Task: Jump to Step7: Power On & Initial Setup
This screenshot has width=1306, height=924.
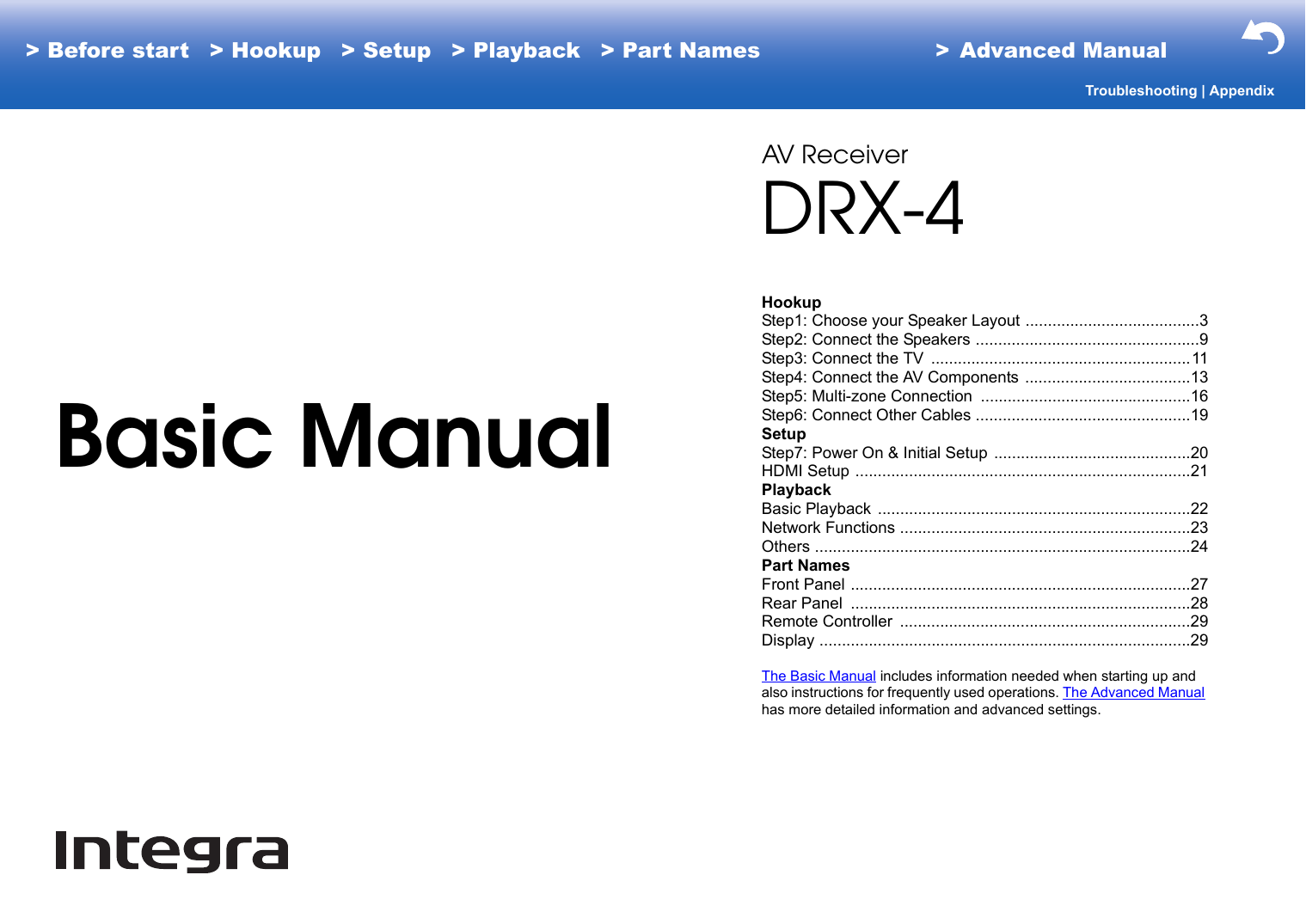Action: [984, 453]
